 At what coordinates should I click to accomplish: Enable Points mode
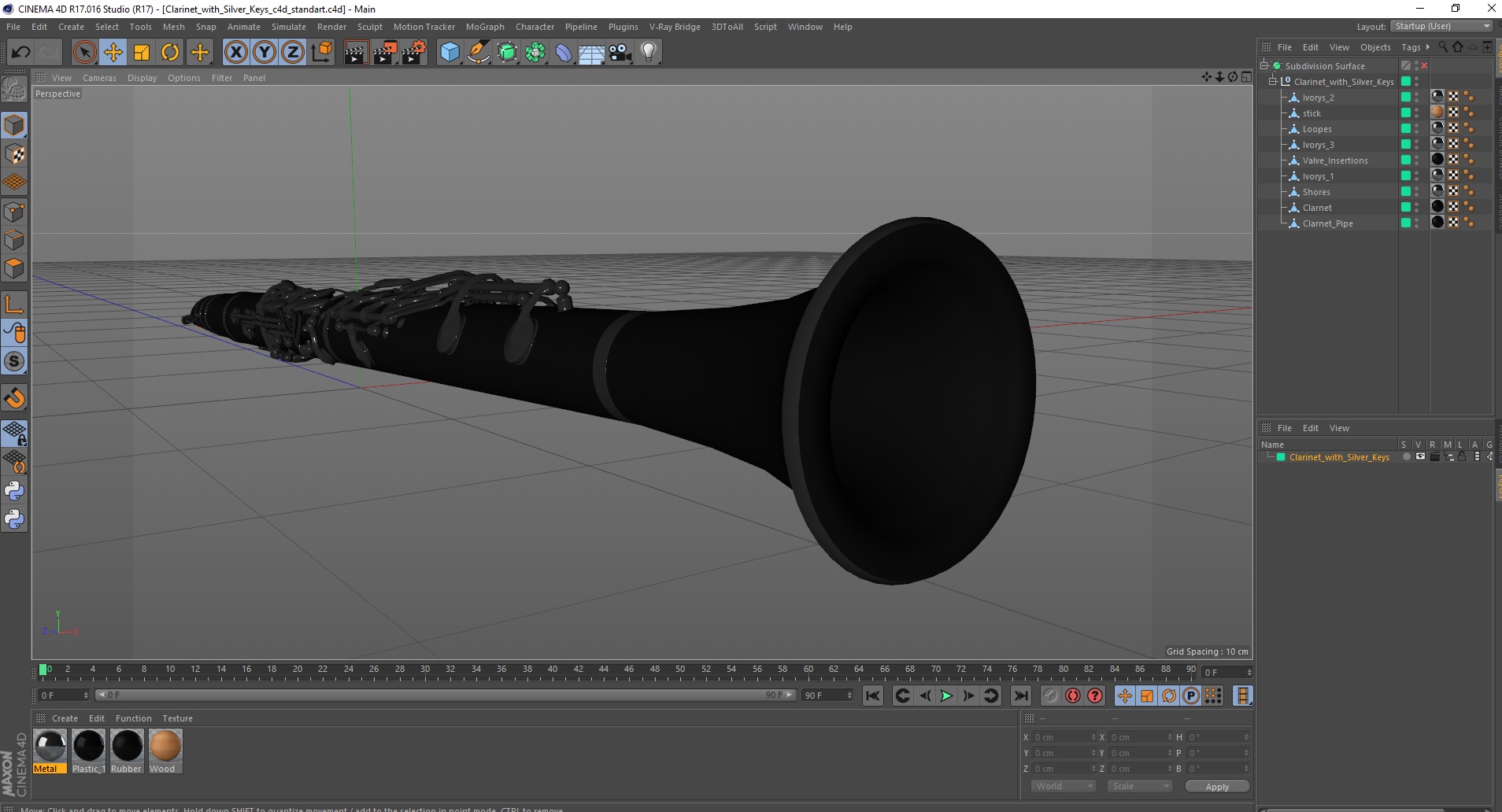click(14, 212)
